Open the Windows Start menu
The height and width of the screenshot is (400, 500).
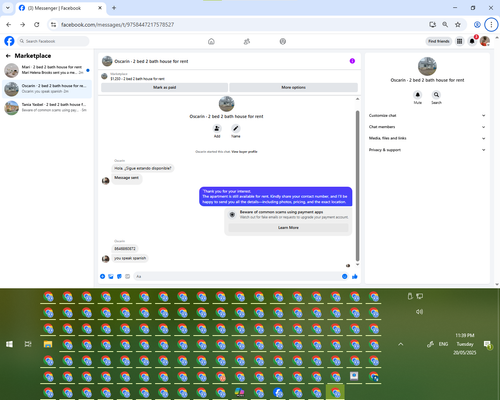[x=9, y=344]
